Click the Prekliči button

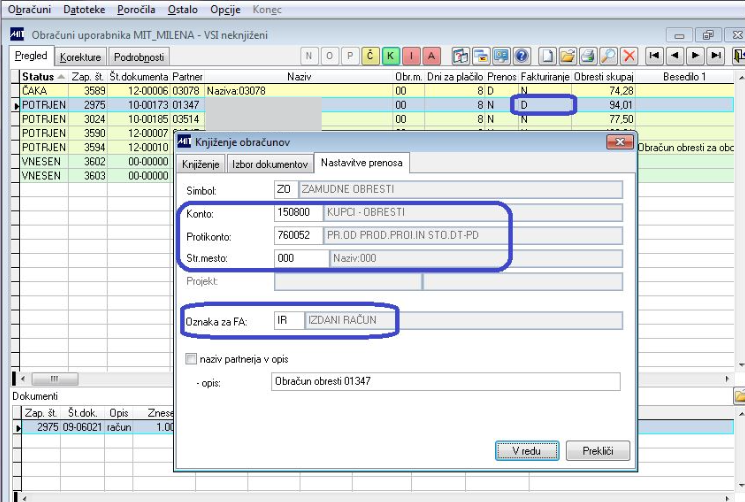tap(598, 451)
